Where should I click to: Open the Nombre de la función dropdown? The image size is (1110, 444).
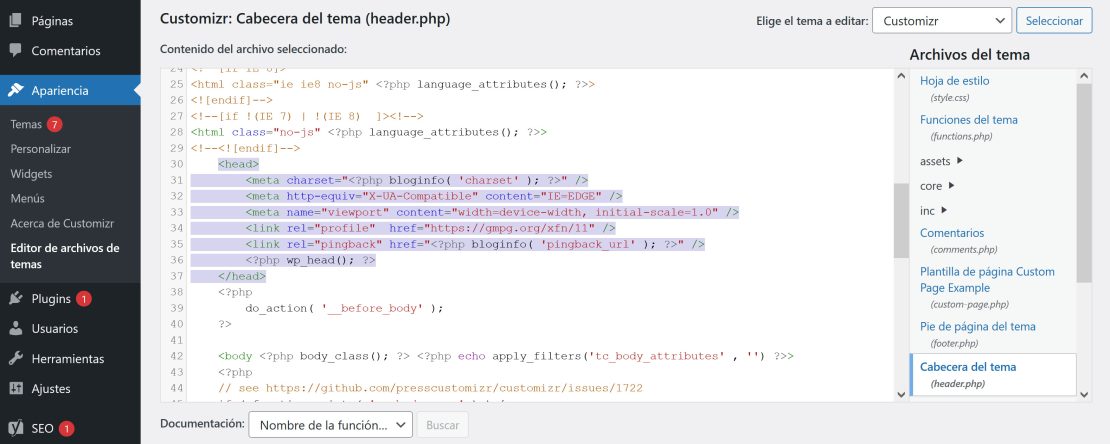click(331, 425)
